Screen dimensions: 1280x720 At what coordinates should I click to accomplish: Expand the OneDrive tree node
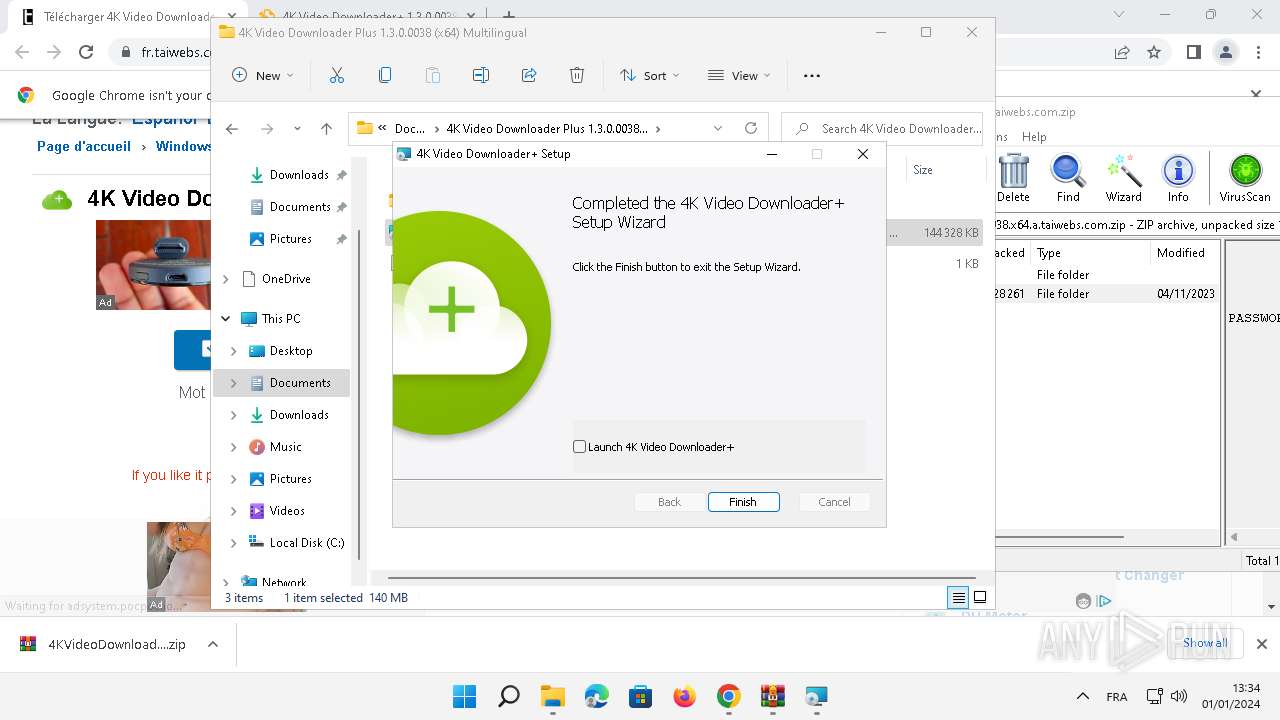pos(226,279)
